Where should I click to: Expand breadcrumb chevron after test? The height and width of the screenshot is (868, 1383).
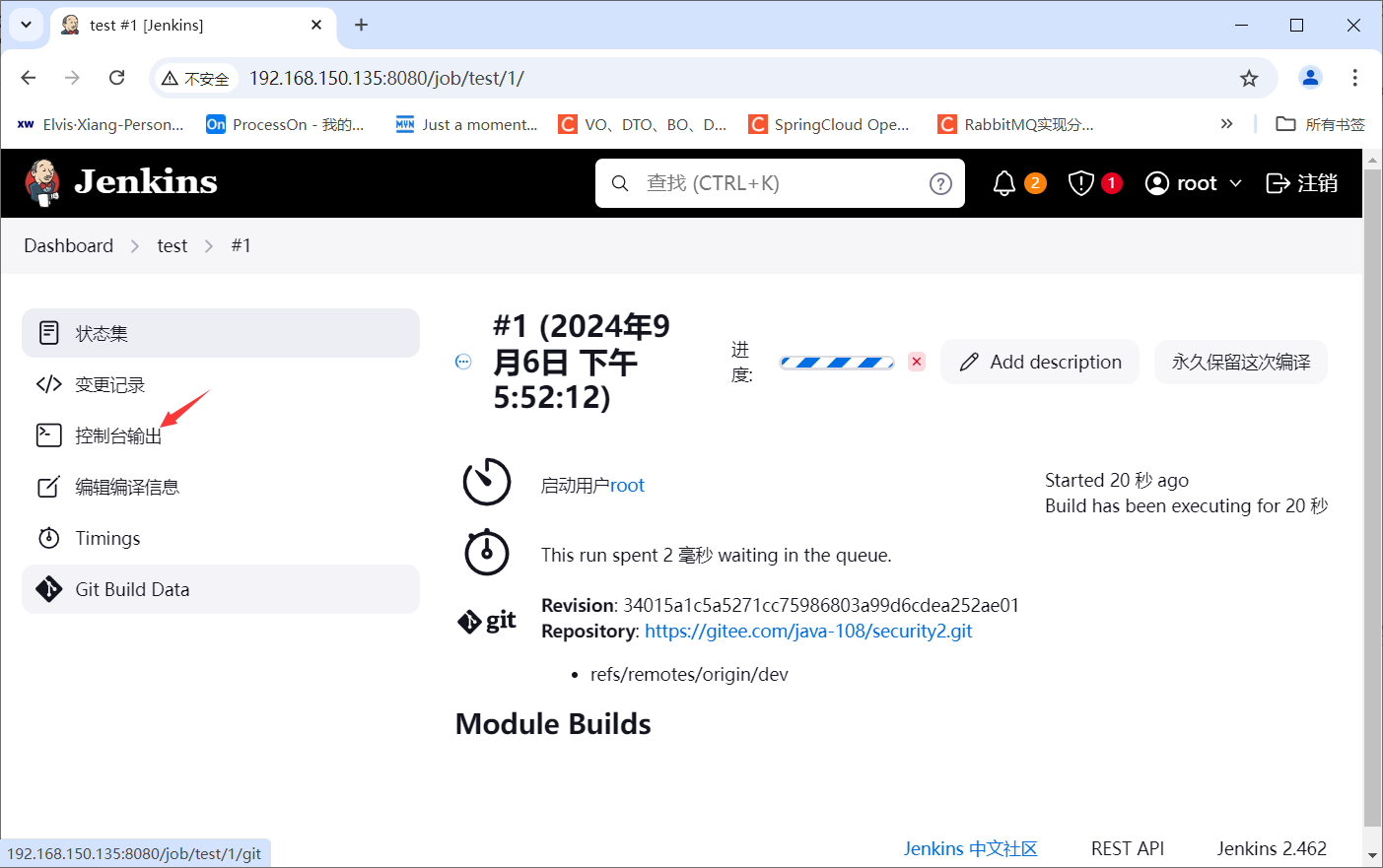pos(209,246)
